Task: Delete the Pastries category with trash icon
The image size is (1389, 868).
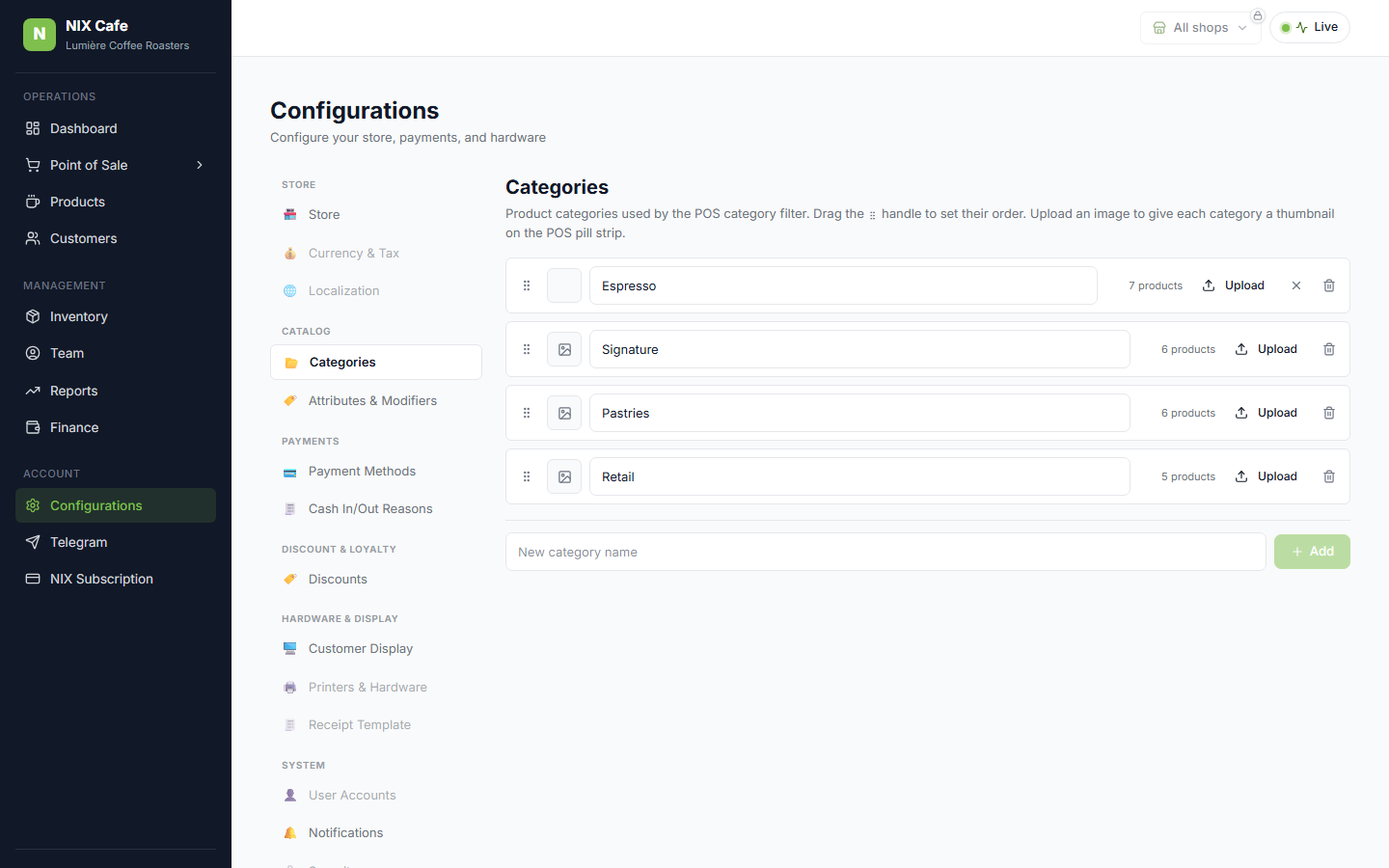Action: click(1329, 413)
